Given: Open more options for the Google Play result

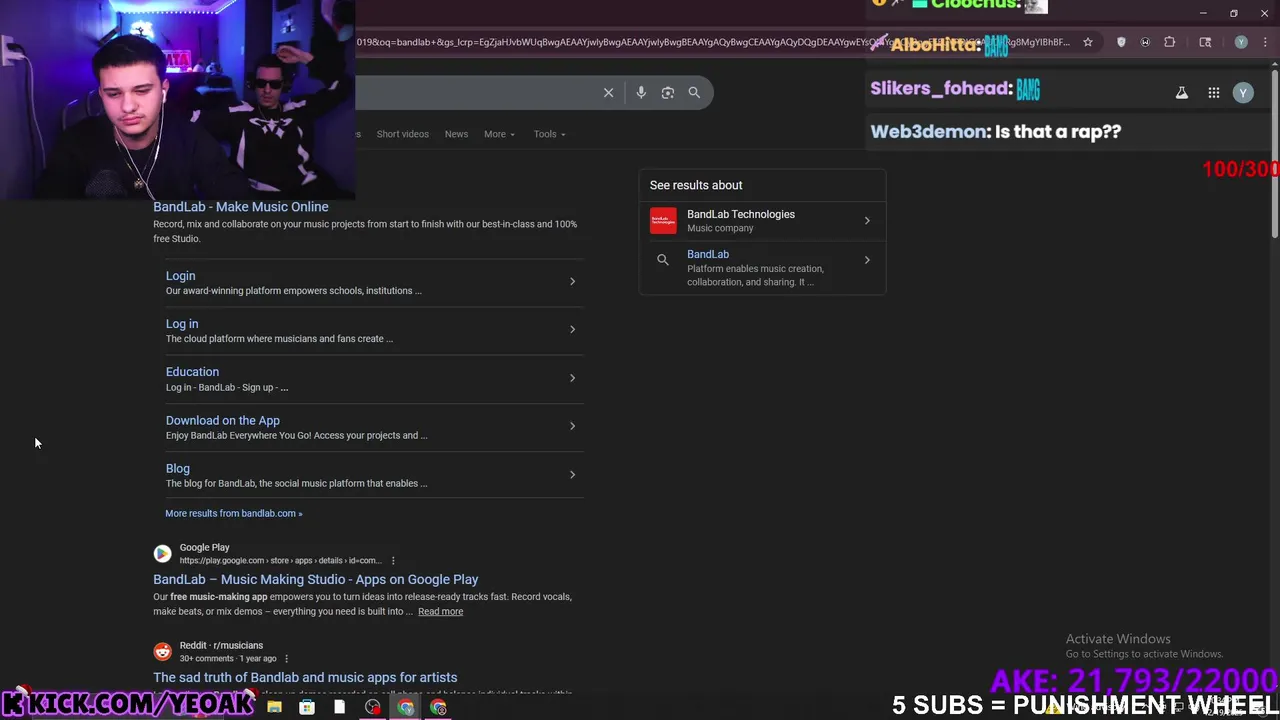Looking at the screenshot, I should point(393,561).
